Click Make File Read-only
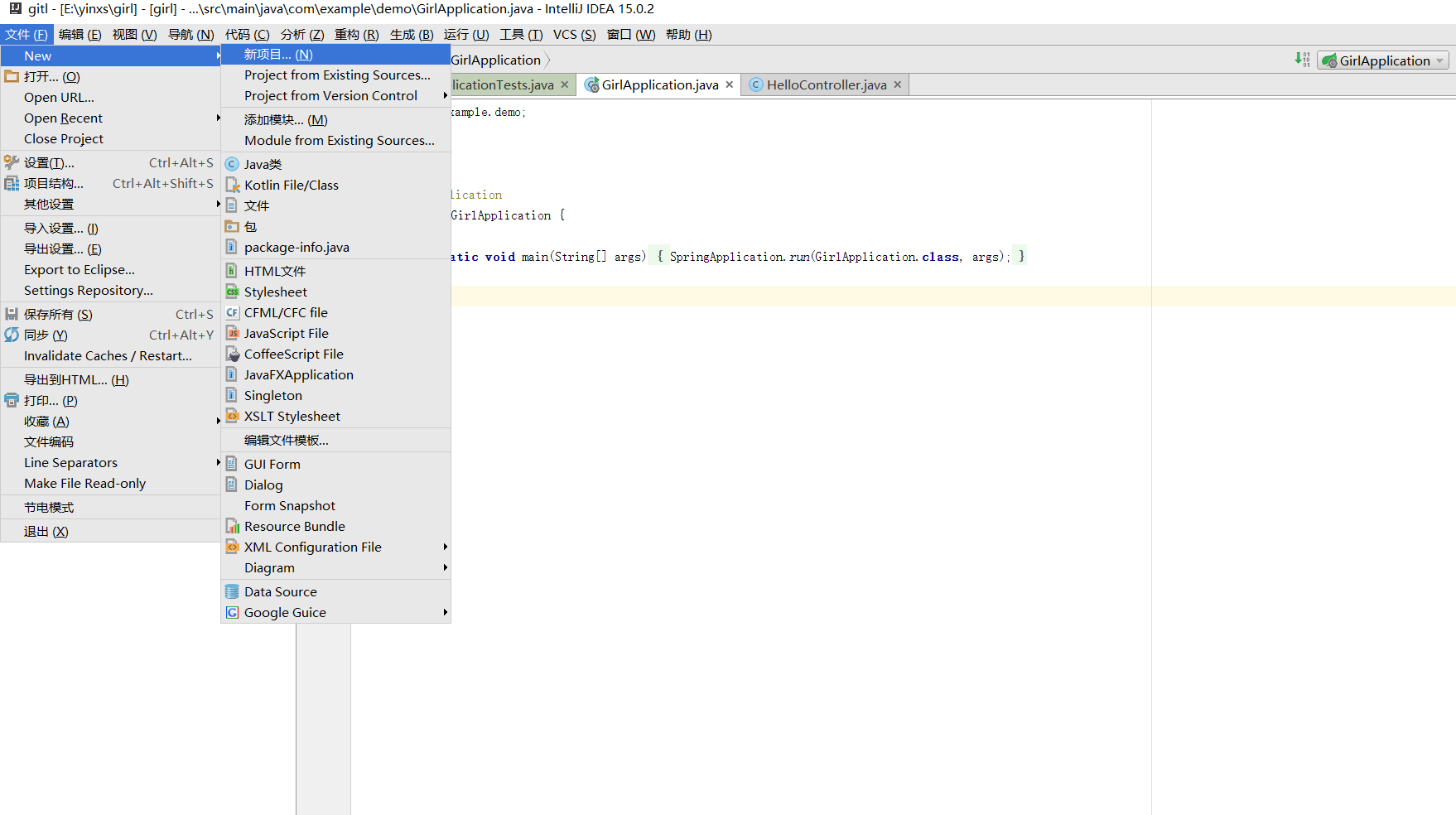Viewport: 1456px width, 815px height. pos(110,483)
